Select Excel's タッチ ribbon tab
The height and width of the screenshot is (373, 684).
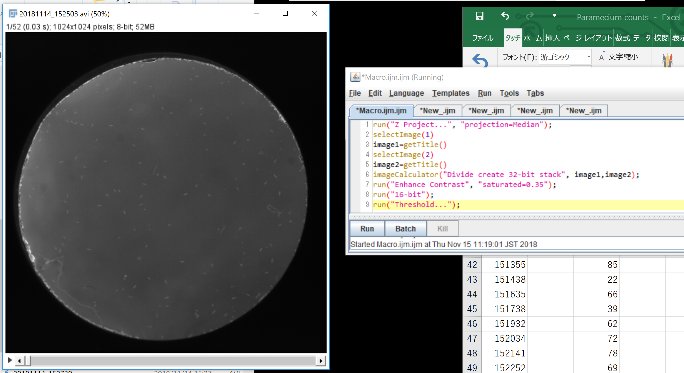click(513, 38)
